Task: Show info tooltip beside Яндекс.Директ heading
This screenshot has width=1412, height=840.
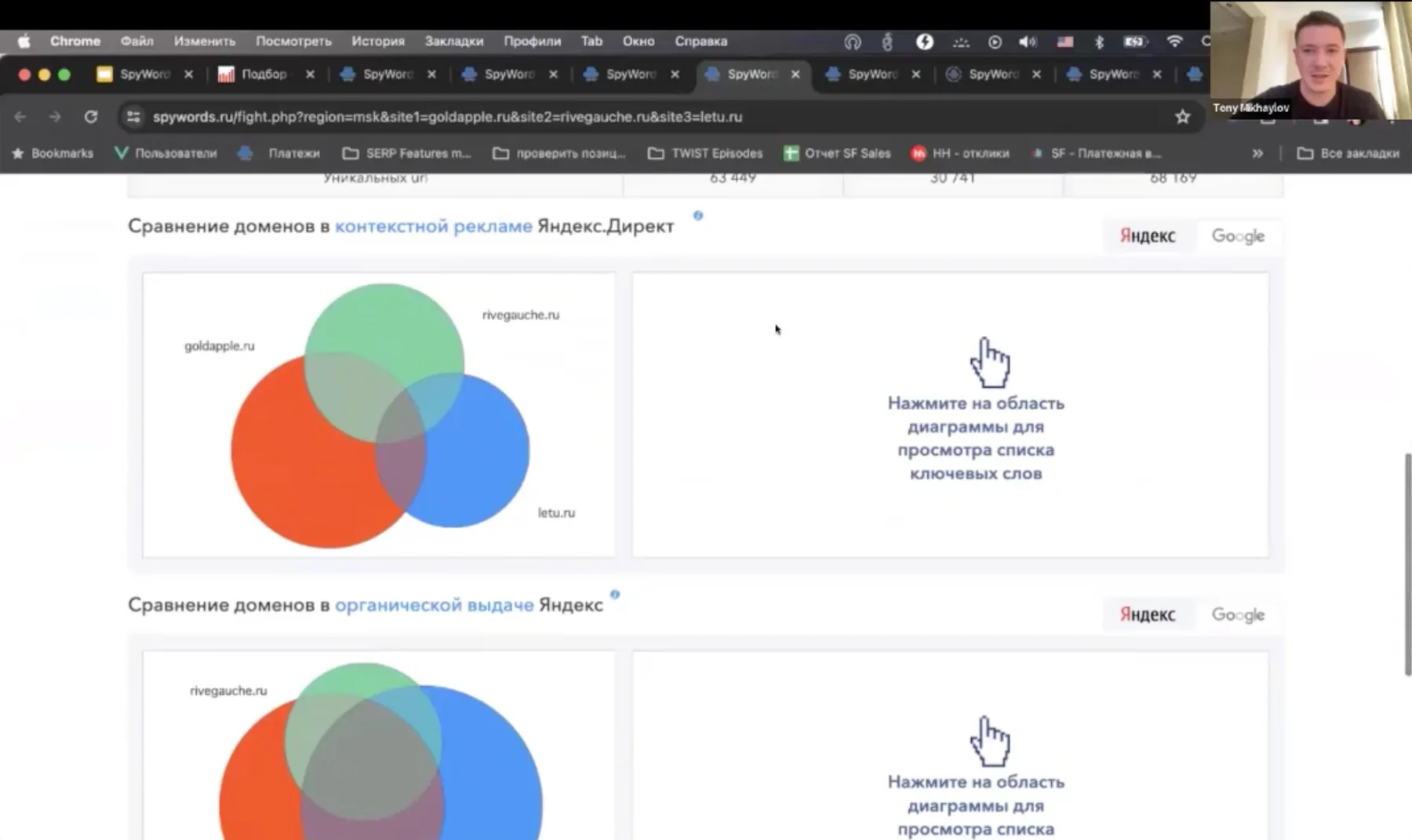Action: [x=698, y=216]
